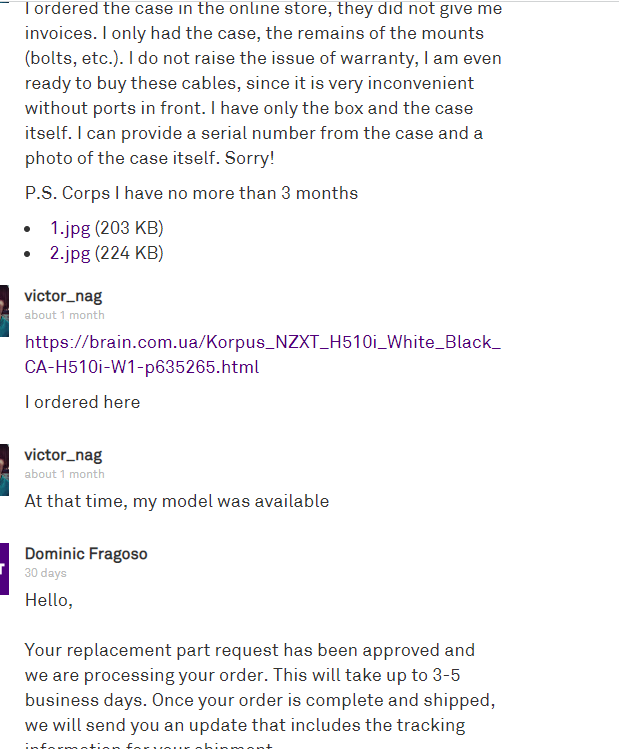Click the Dominic Fragoso author name
This screenshot has width=619, height=749.
(86, 554)
